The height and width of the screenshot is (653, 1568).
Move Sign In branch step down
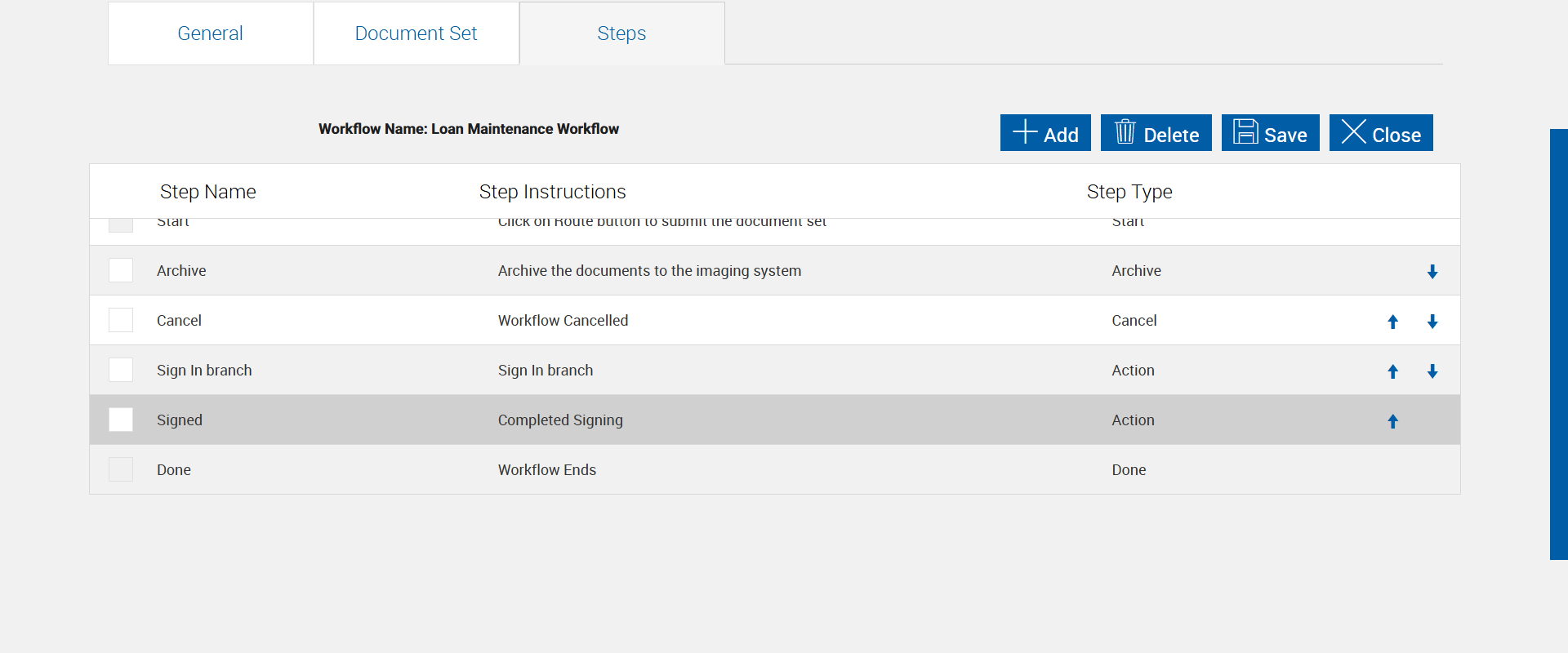[x=1432, y=371]
